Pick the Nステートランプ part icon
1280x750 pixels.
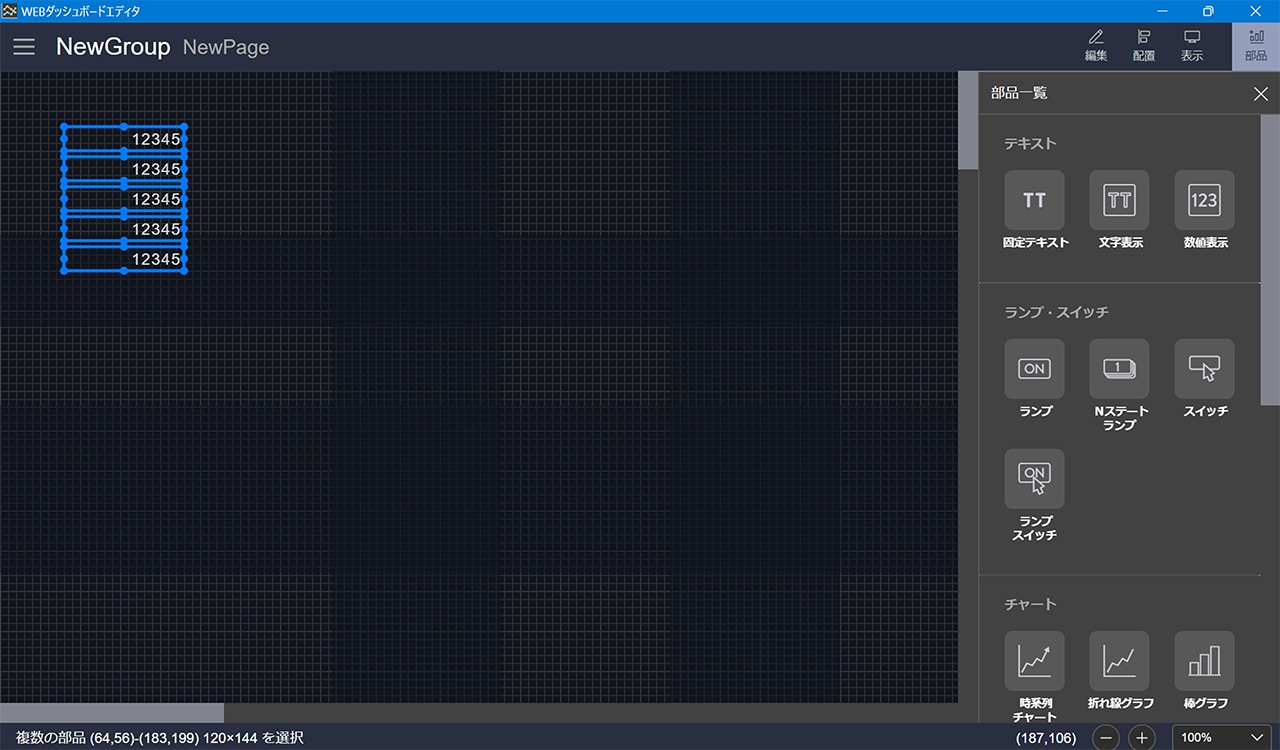[x=1119, y=369]
